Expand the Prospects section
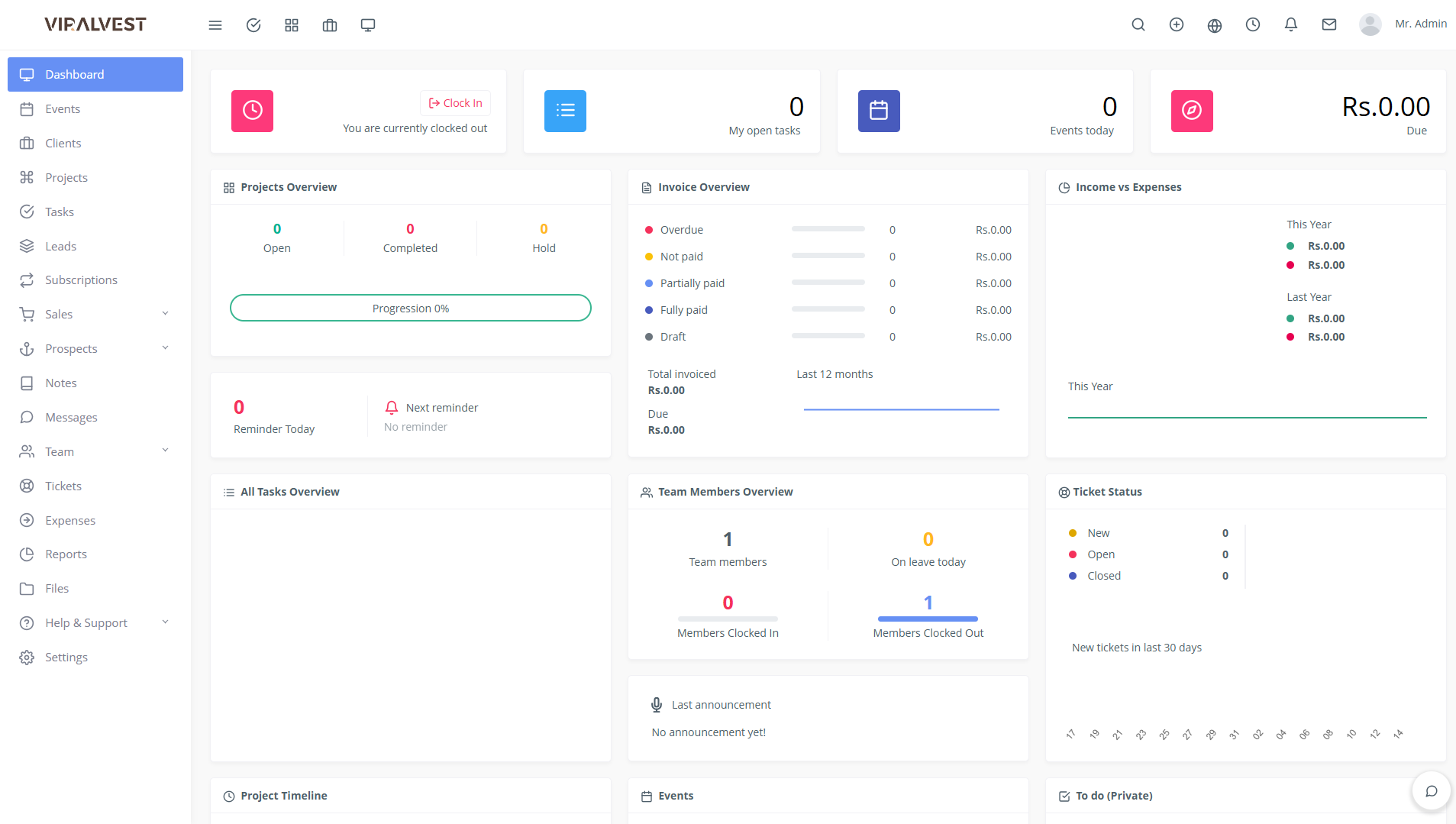Viewport: 1456px width, 824px height. [95, 348]
